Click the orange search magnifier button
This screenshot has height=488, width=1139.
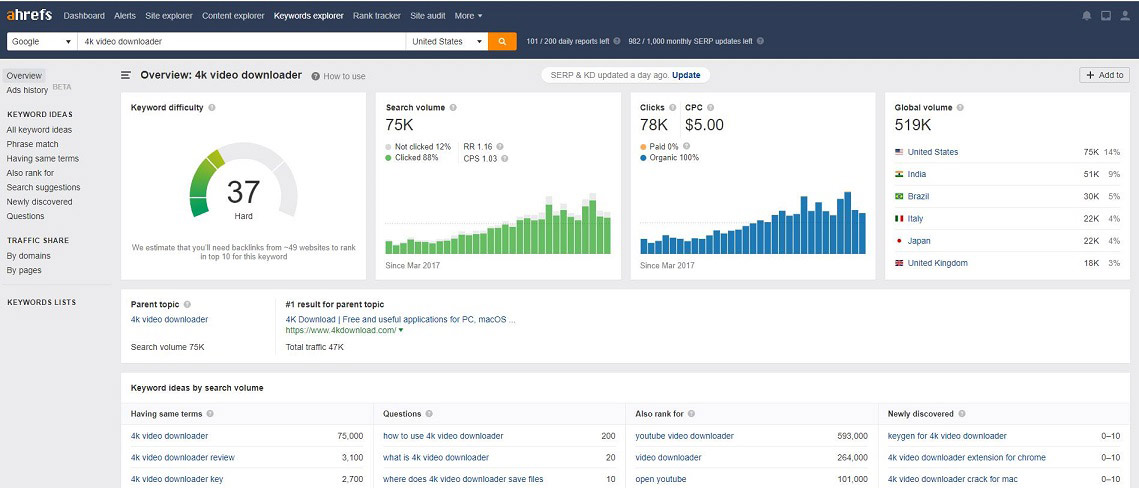point(502,41)
